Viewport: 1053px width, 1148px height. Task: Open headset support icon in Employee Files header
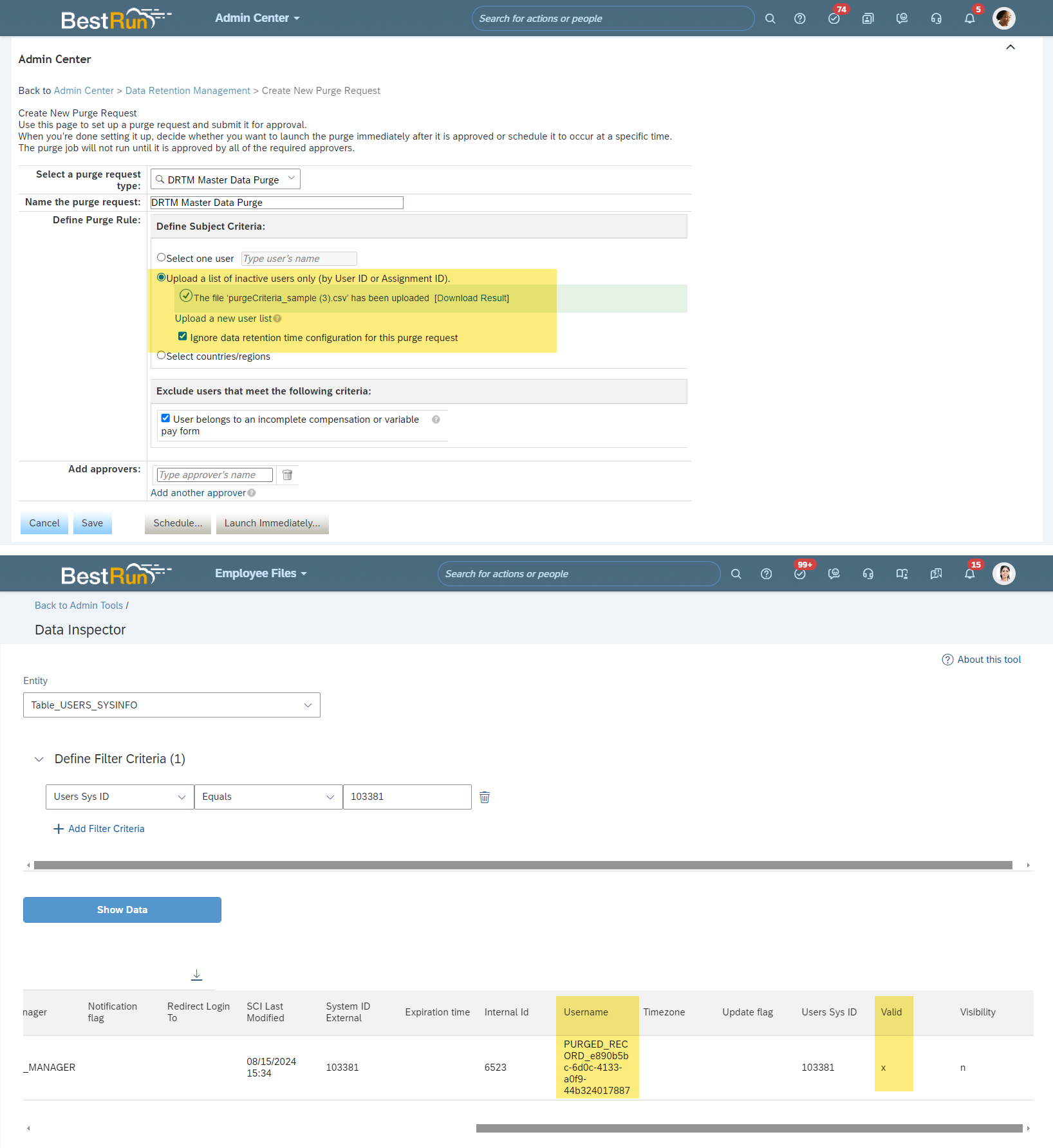pos(868,574)
